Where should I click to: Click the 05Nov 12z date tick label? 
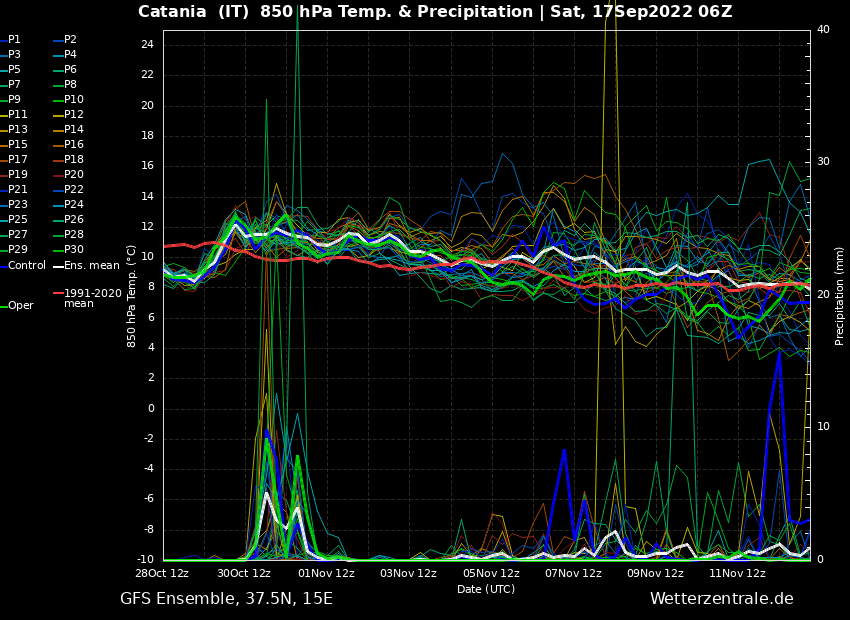click(491, 573)
